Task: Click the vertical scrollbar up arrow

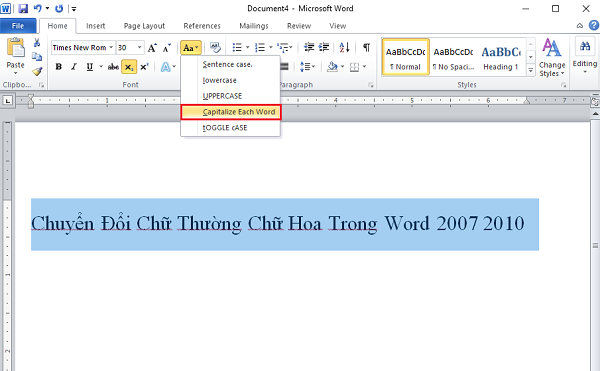Action: tap(595, 114)
